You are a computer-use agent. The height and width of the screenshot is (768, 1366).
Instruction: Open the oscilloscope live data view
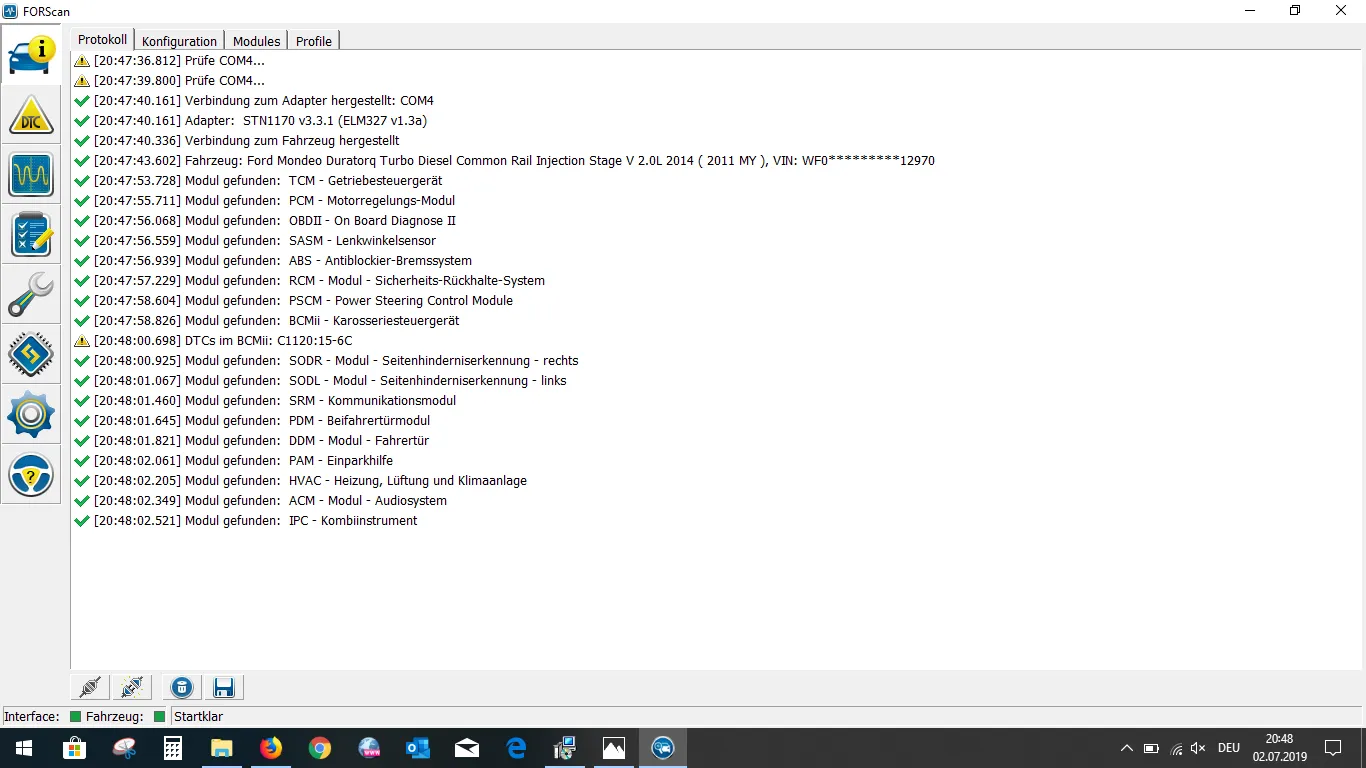[x=31, y=175]
